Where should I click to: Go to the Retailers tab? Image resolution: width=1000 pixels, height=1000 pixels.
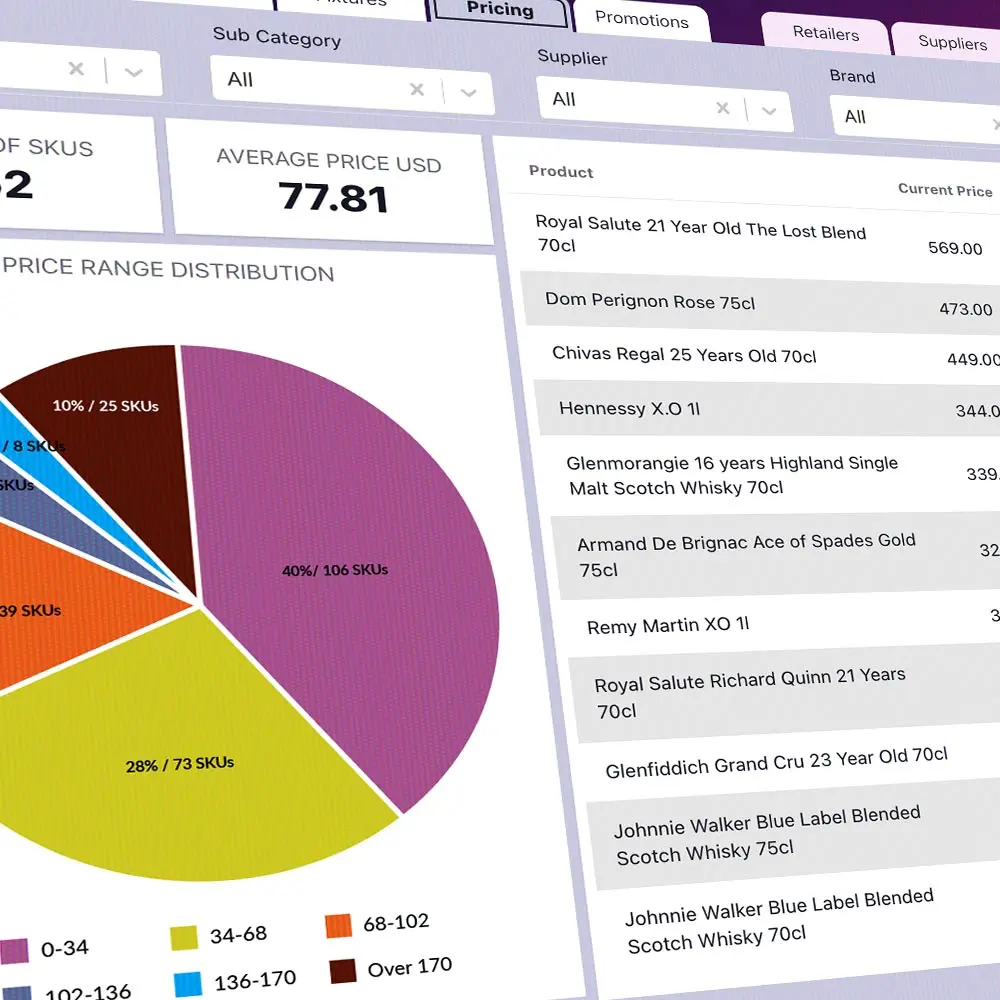point(825,33)
